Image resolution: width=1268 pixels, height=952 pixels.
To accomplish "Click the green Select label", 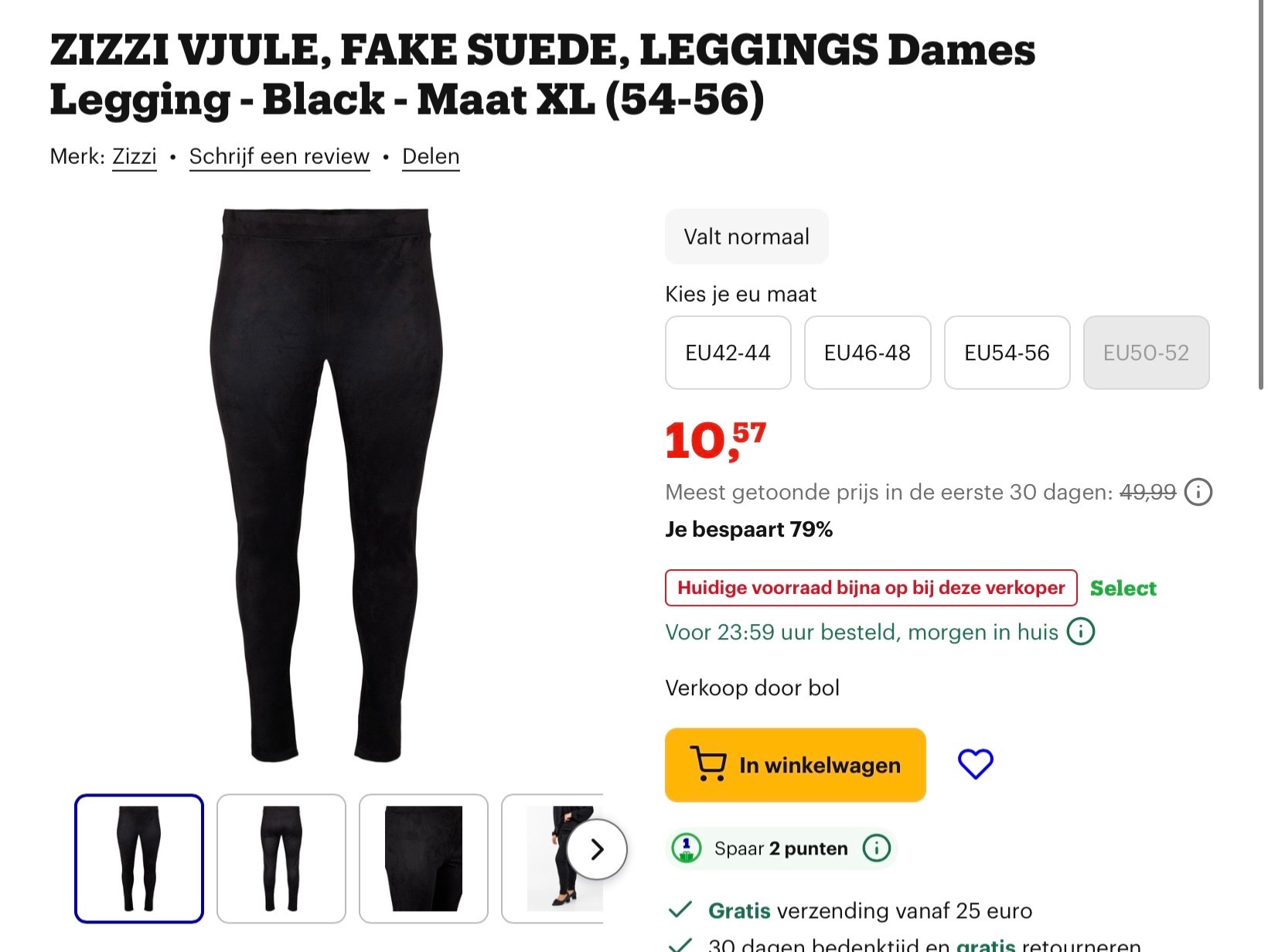I will pyautogui.click(x=1123, y=588).
